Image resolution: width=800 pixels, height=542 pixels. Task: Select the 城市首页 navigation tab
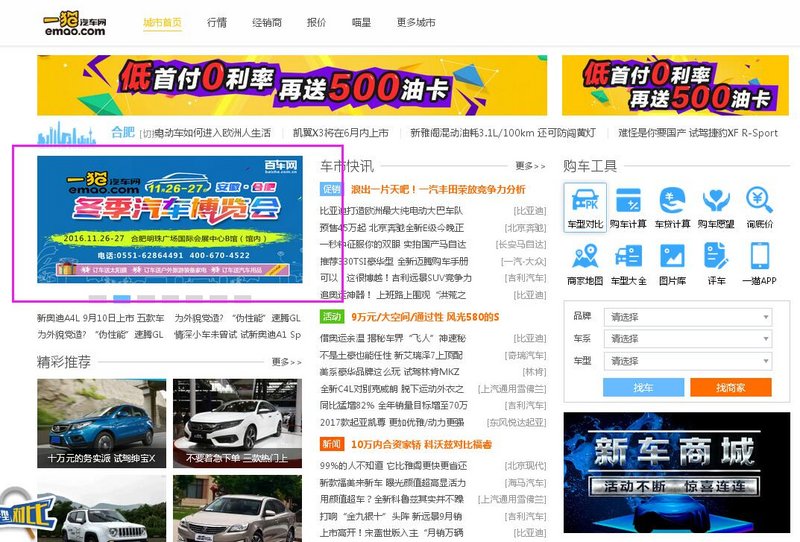162,22
